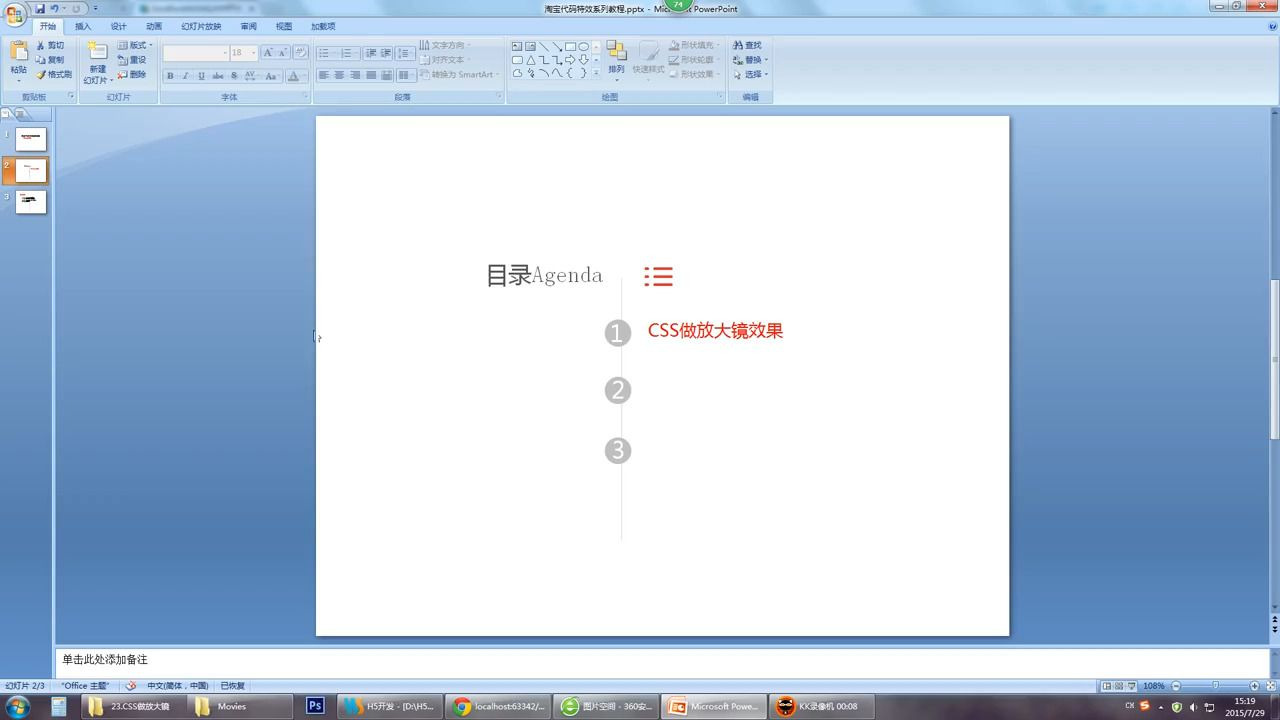Select the oval shape in shapes gallery
Image resolution: width=1280 pixels, height=720 pixels.
click(x=583, y=46)
